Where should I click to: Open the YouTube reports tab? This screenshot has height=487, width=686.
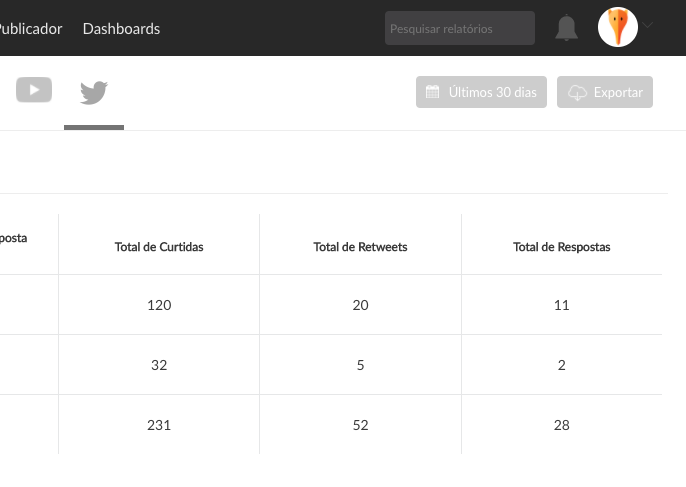click(34, 90)
